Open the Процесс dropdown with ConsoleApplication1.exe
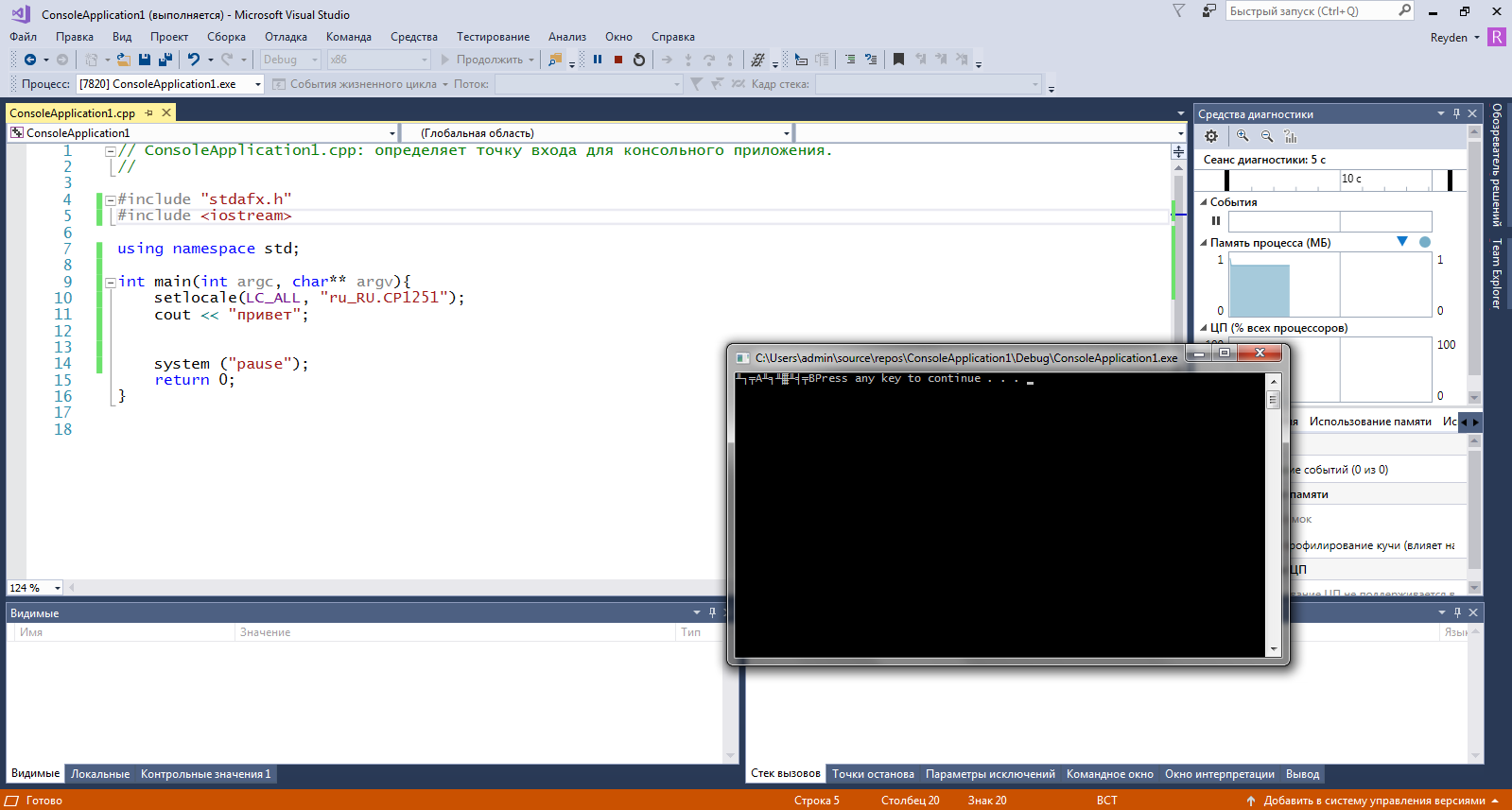Image resolution: width=1512 pixels, height=810 pixels. point(170,84)
